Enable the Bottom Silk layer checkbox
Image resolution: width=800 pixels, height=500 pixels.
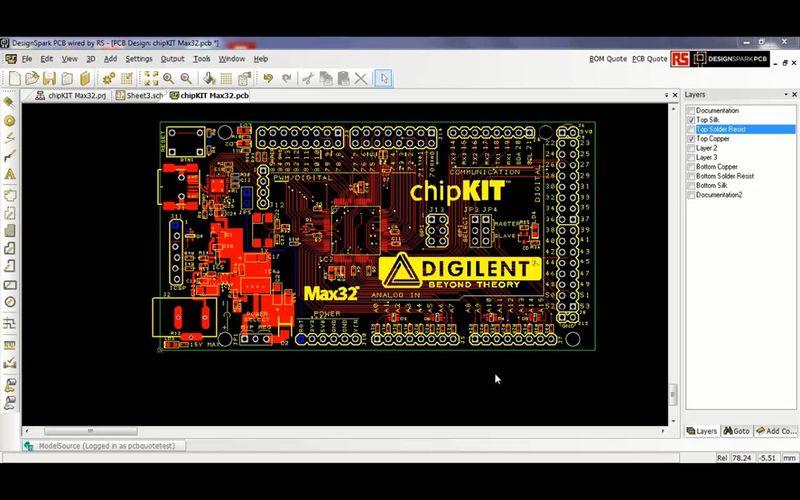691,186
